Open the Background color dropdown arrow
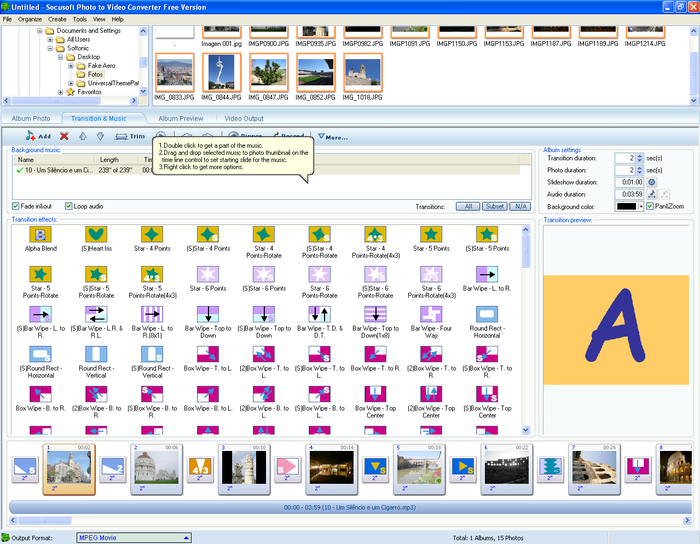Image resolution: width=700 pixels, height=544 pixels. pyautogui.click(x=641, y=206)
